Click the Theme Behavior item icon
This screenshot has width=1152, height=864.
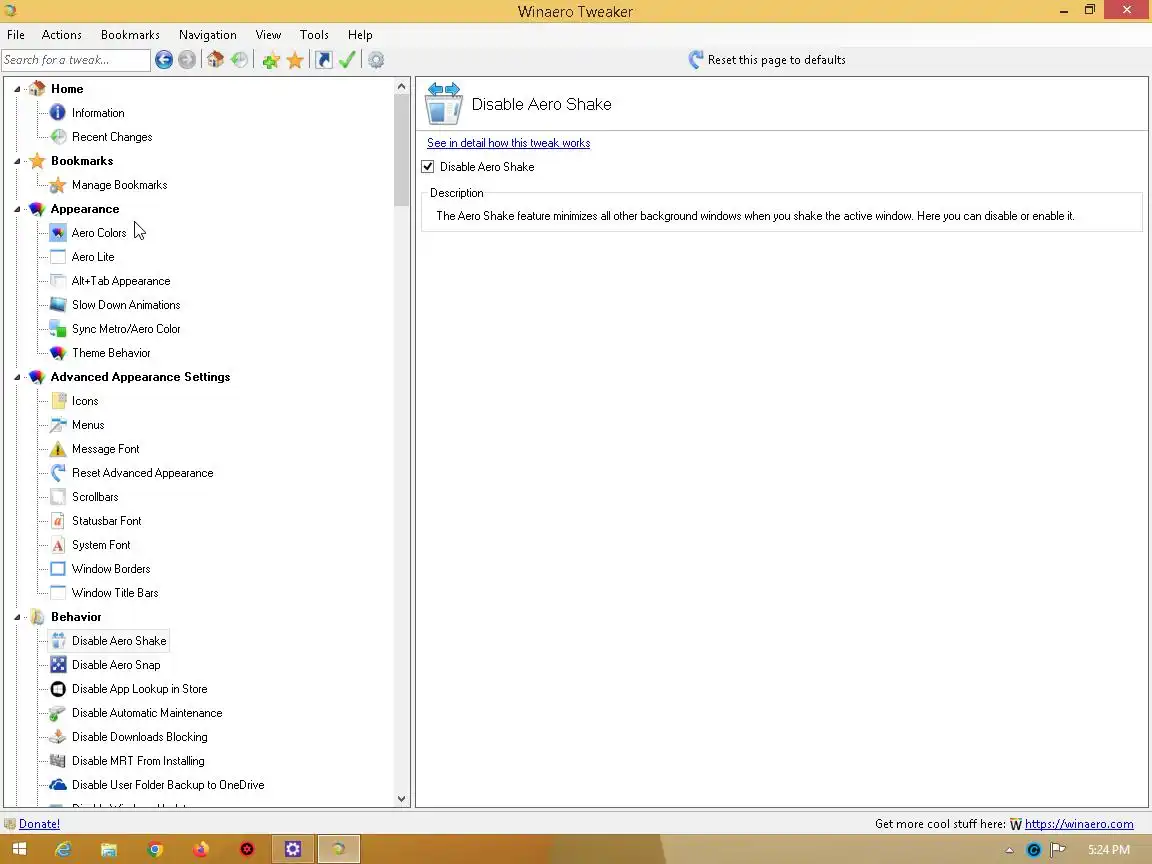tap(57, 353)
